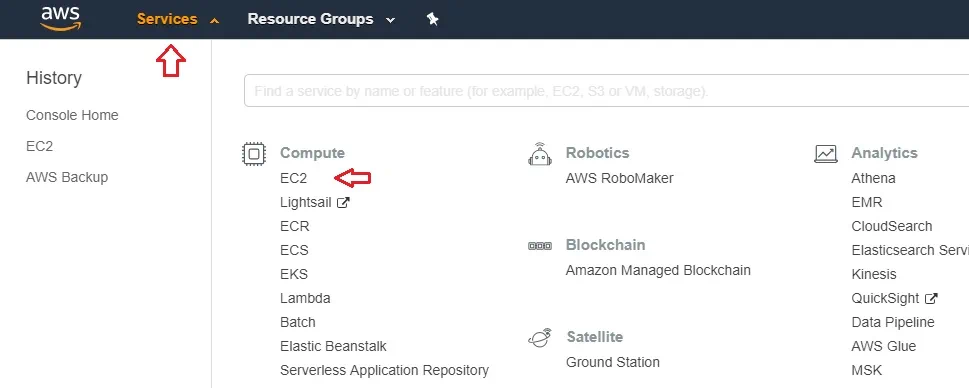
Task: Click external link icon beside Lightsail
Action: tap(343, 202)
